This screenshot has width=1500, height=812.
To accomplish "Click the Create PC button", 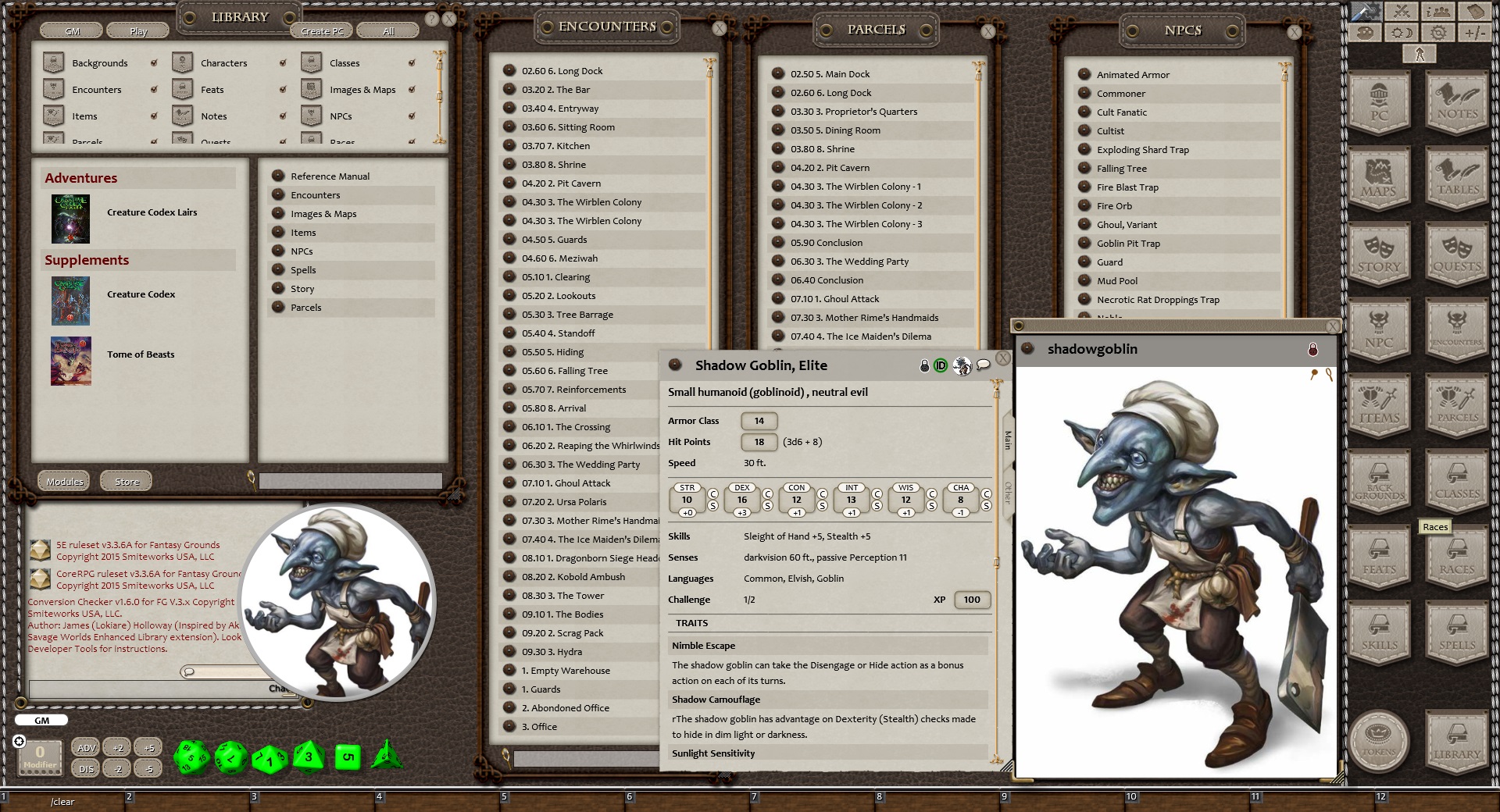I will coord(321,30).
